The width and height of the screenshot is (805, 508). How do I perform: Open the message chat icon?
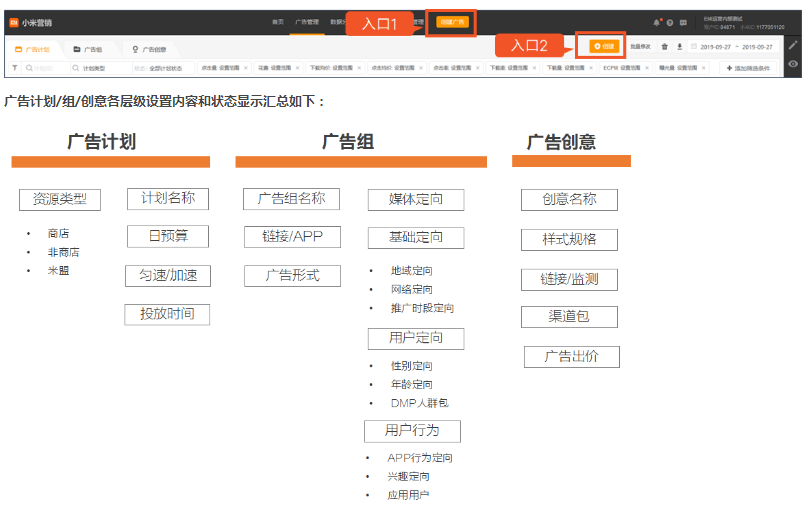tap(683, 23)
